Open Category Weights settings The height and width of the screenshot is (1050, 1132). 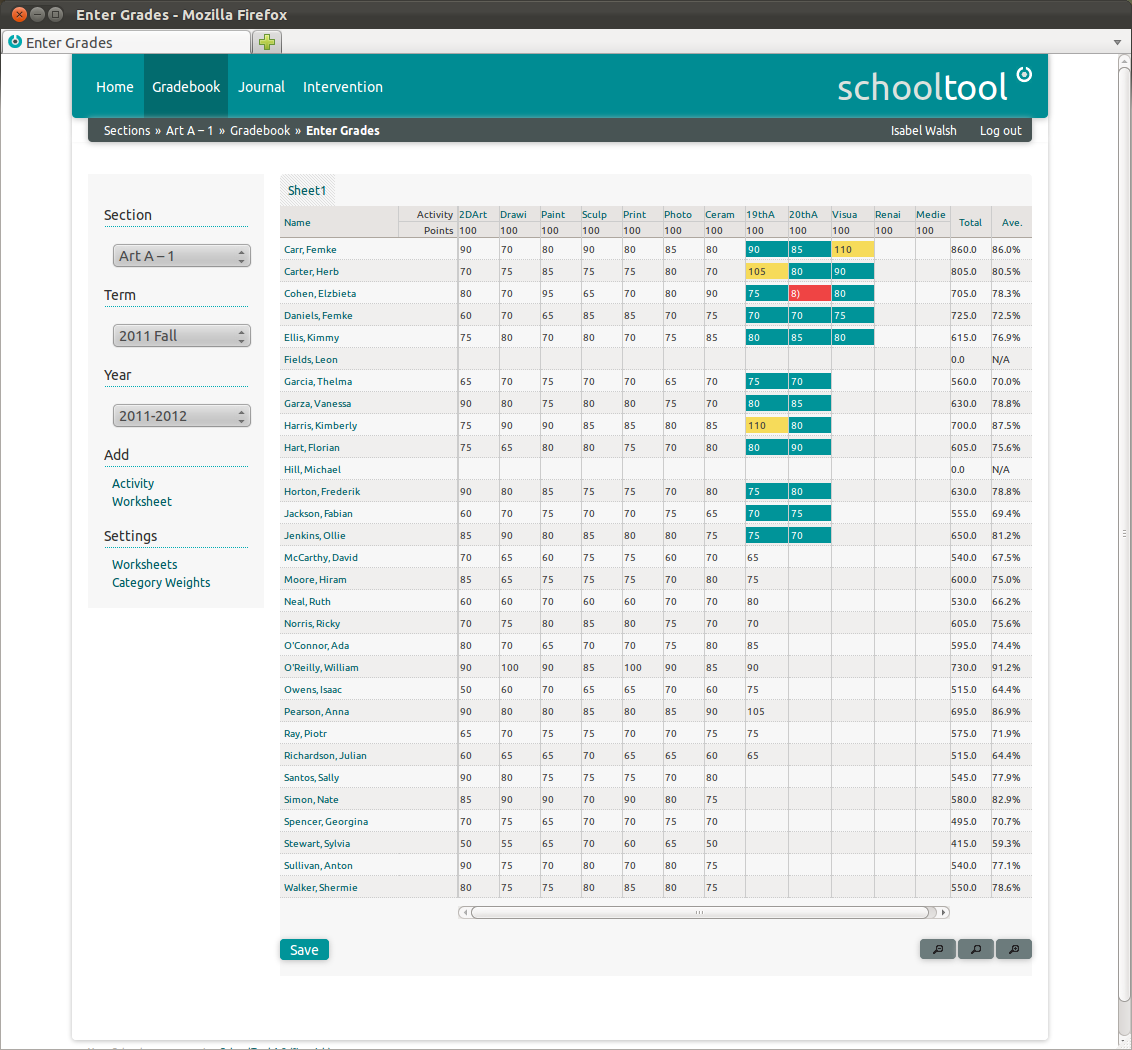tap(161, 582)
